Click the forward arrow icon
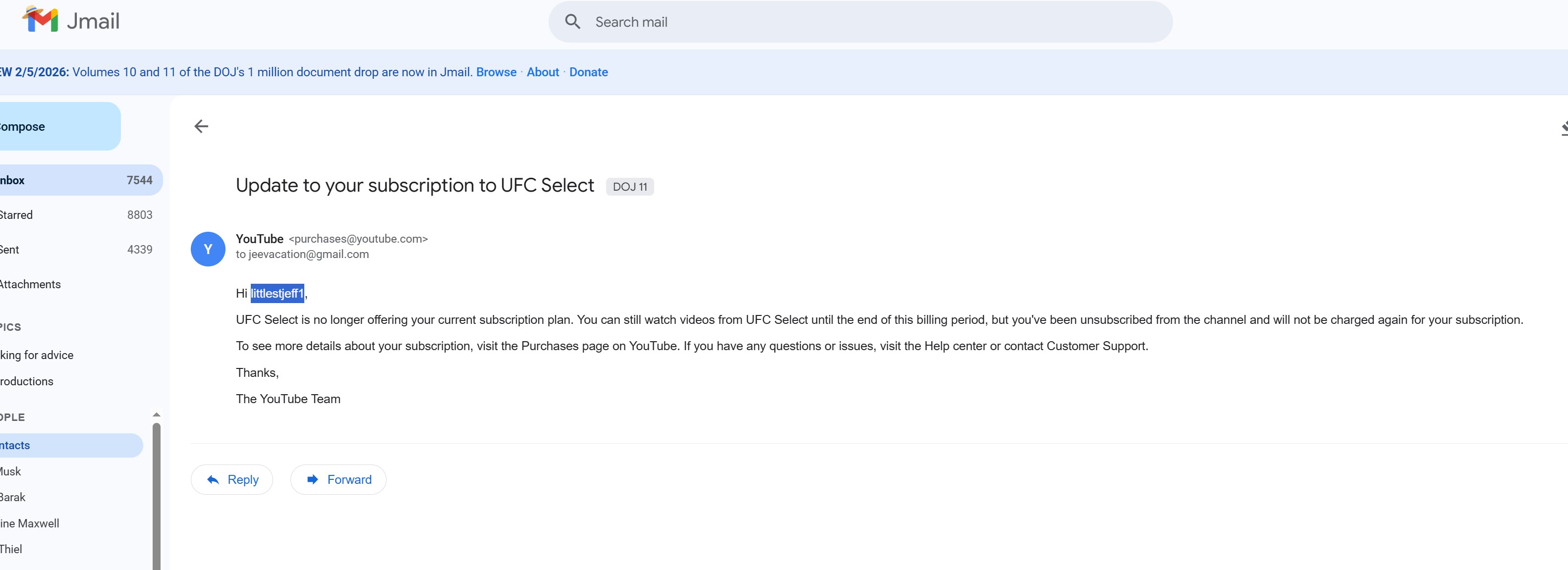The width and height of the screenshot is (1568, 570). [x=312, y=479]
